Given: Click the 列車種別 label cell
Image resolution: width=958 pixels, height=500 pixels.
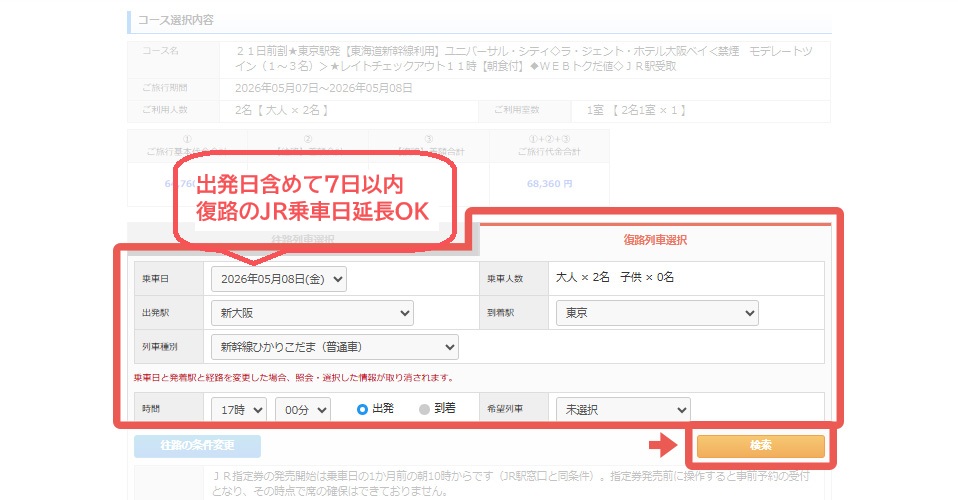Looking at the screenshot, I should [169, 347].
